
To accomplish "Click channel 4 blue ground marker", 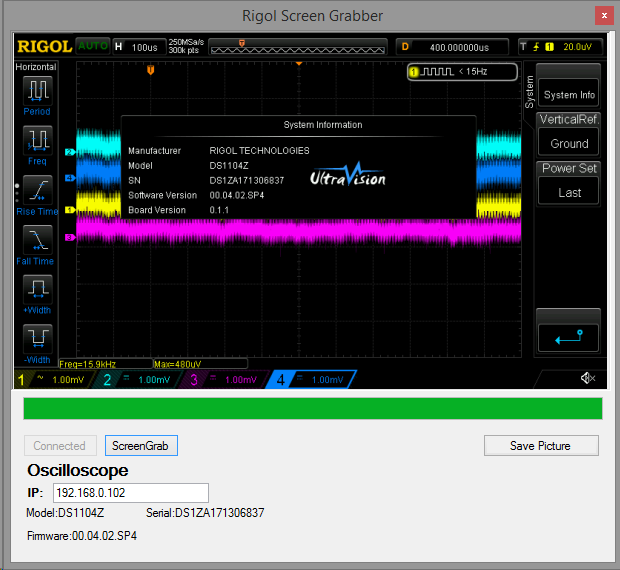I will [x=70, y=178].
